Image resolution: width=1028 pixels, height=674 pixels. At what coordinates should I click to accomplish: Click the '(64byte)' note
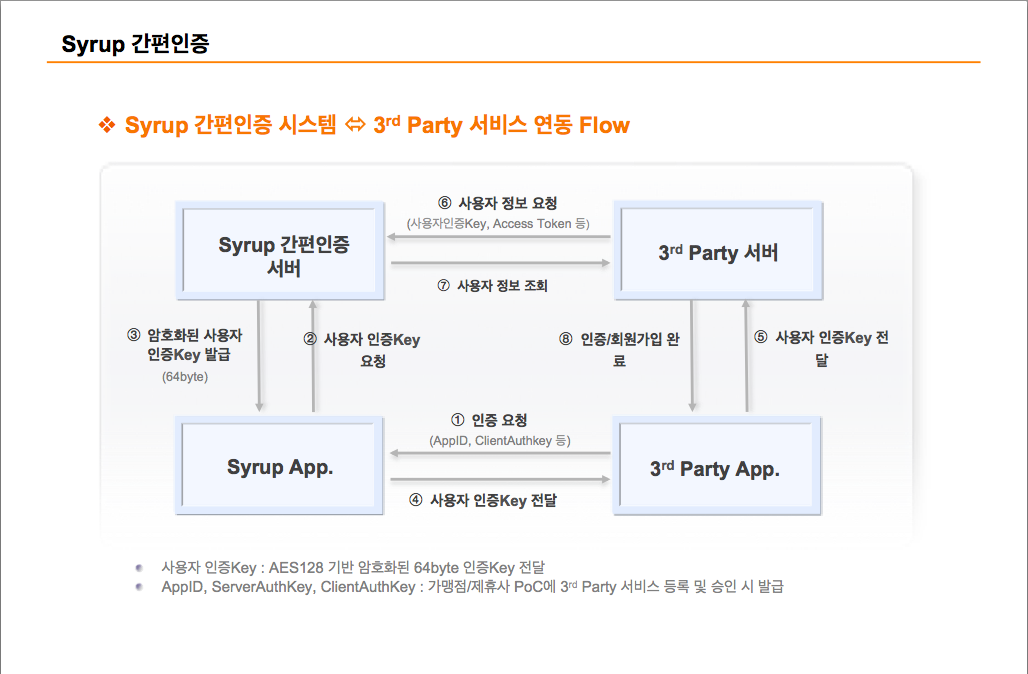click(x=185, y=377)
